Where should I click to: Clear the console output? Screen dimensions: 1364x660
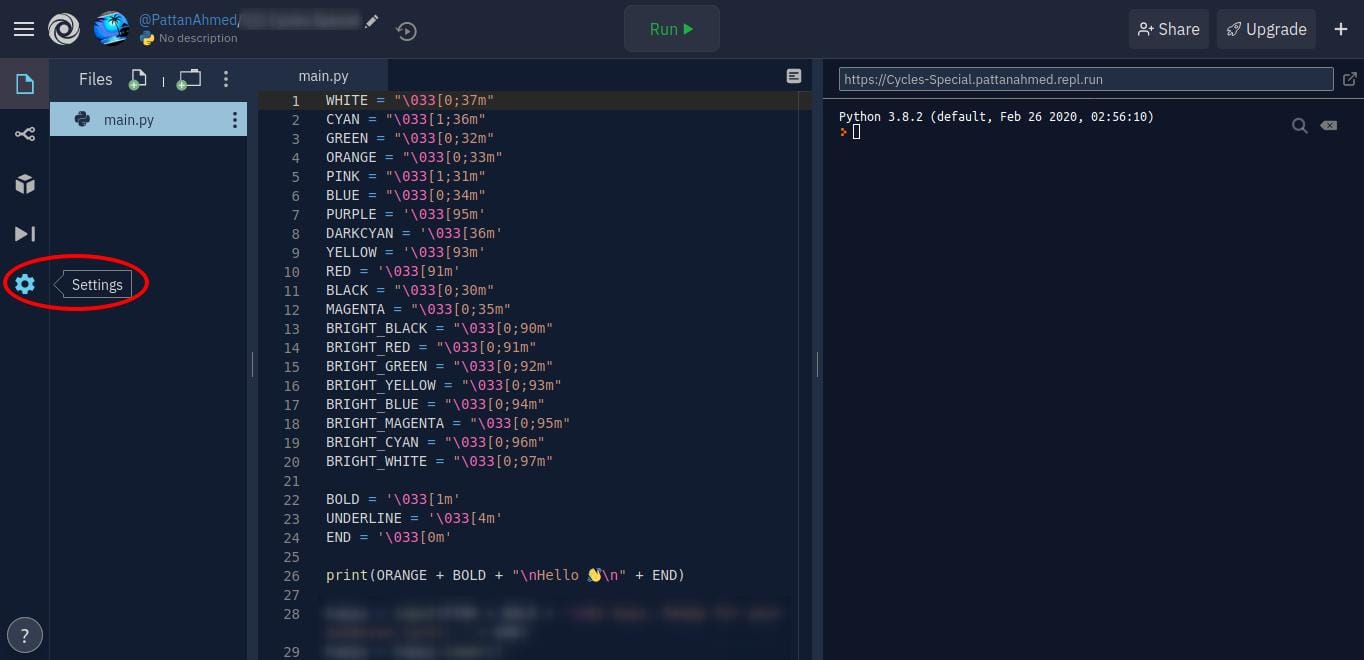(1328, 125)
